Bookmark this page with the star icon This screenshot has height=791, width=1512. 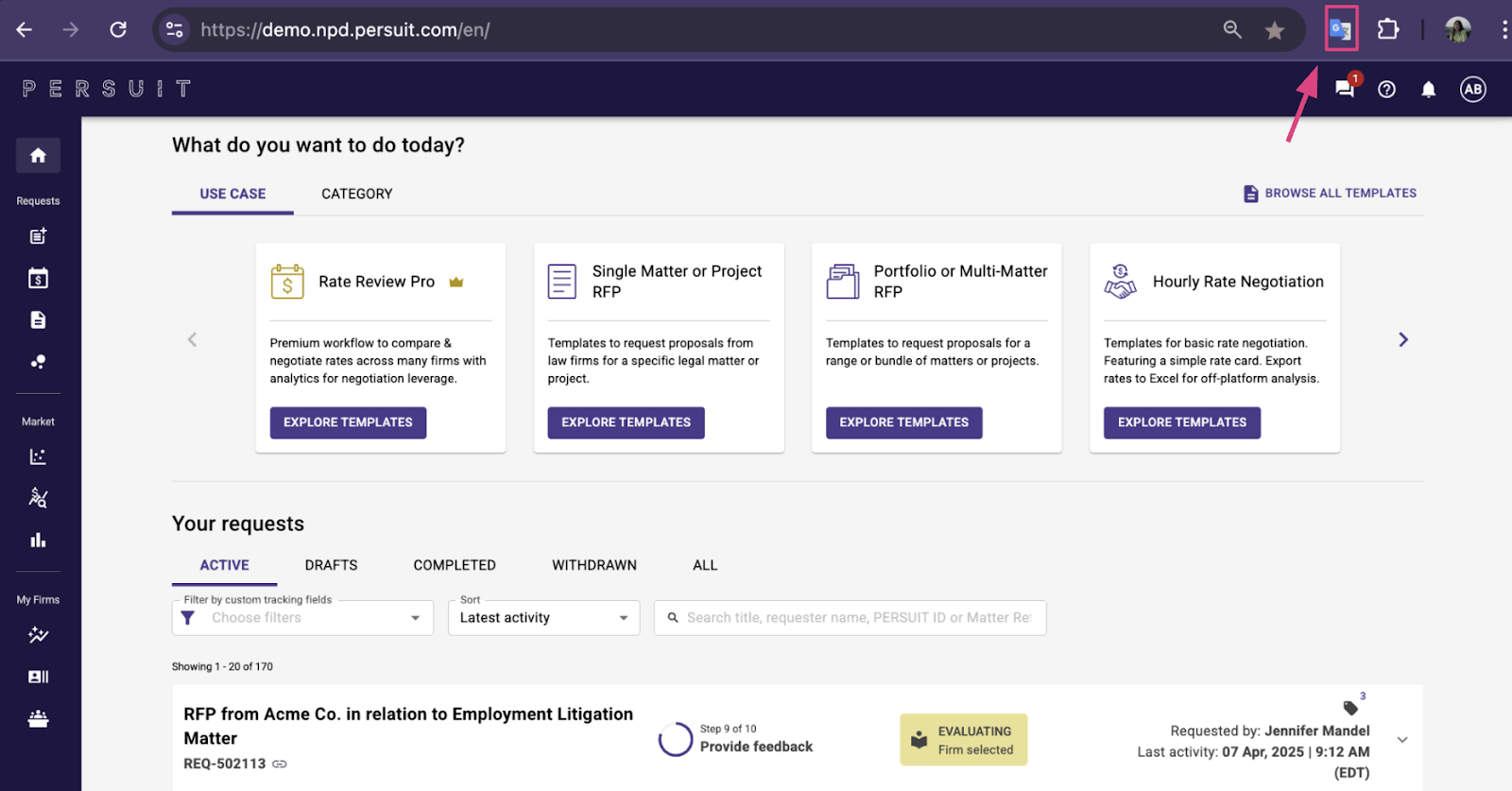[1275, 30]
